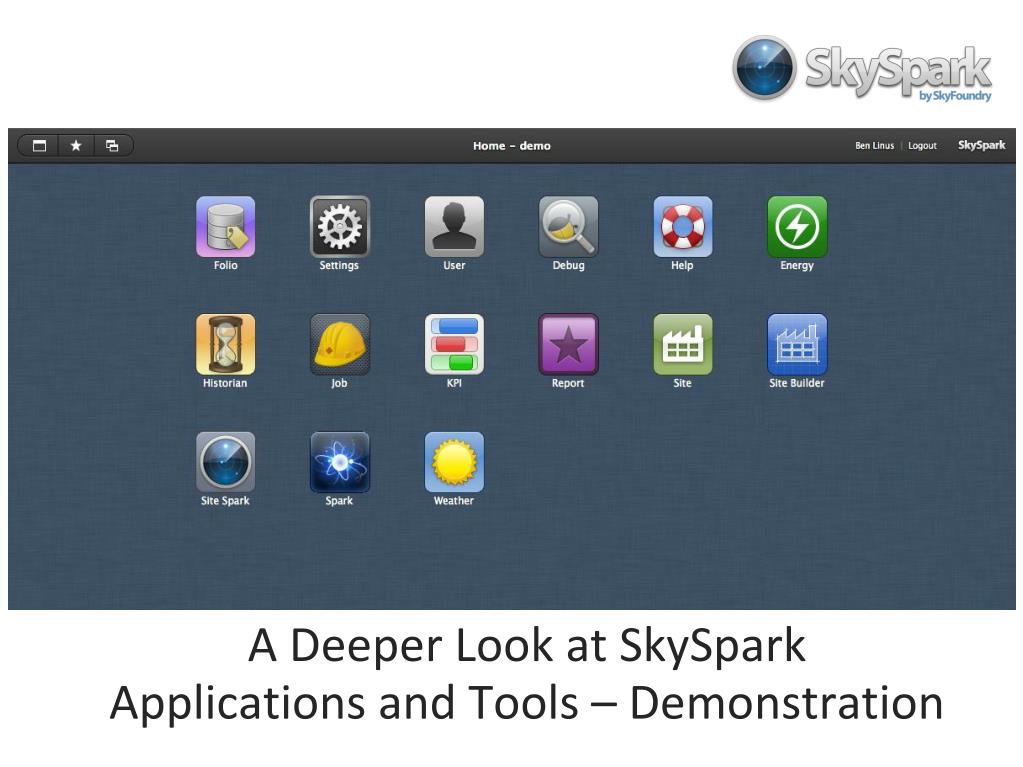Click the window icon in top toolbar
This screenshot has height=767, width=1023.
click(40, 145)
